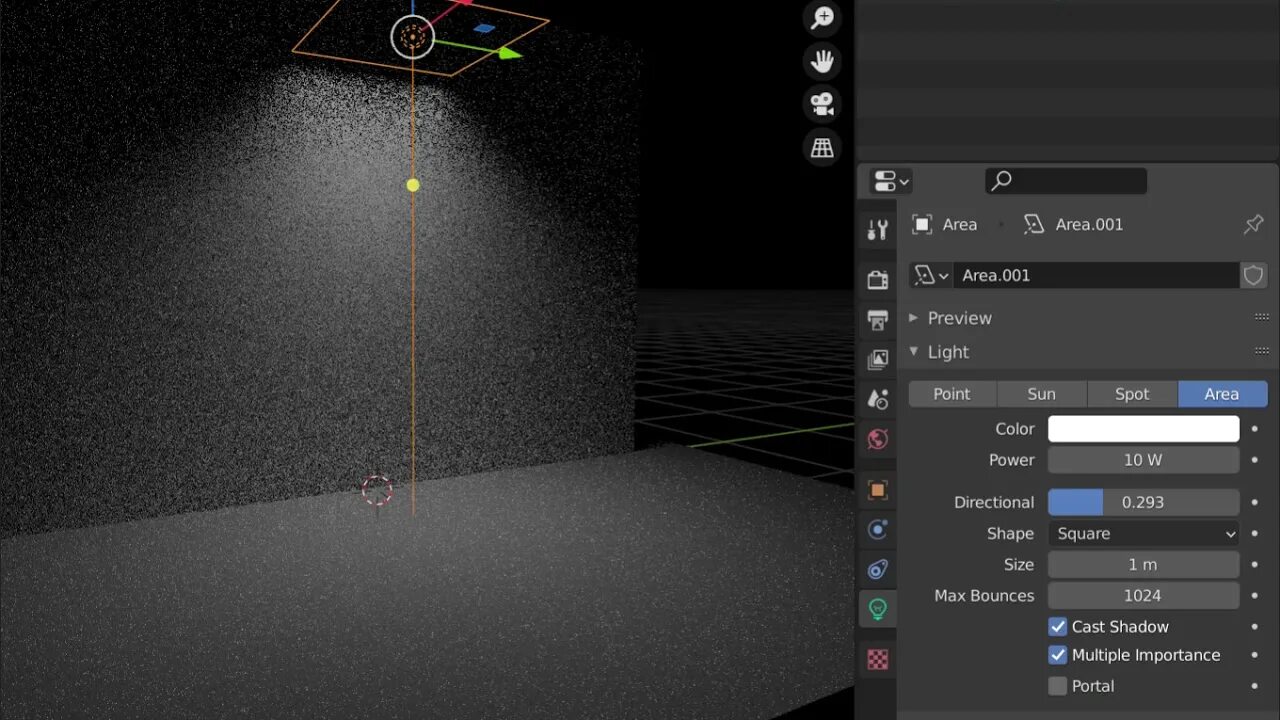Enable the Portal checkbox
Screen dimensions: 1280x720
point(1057,686)
